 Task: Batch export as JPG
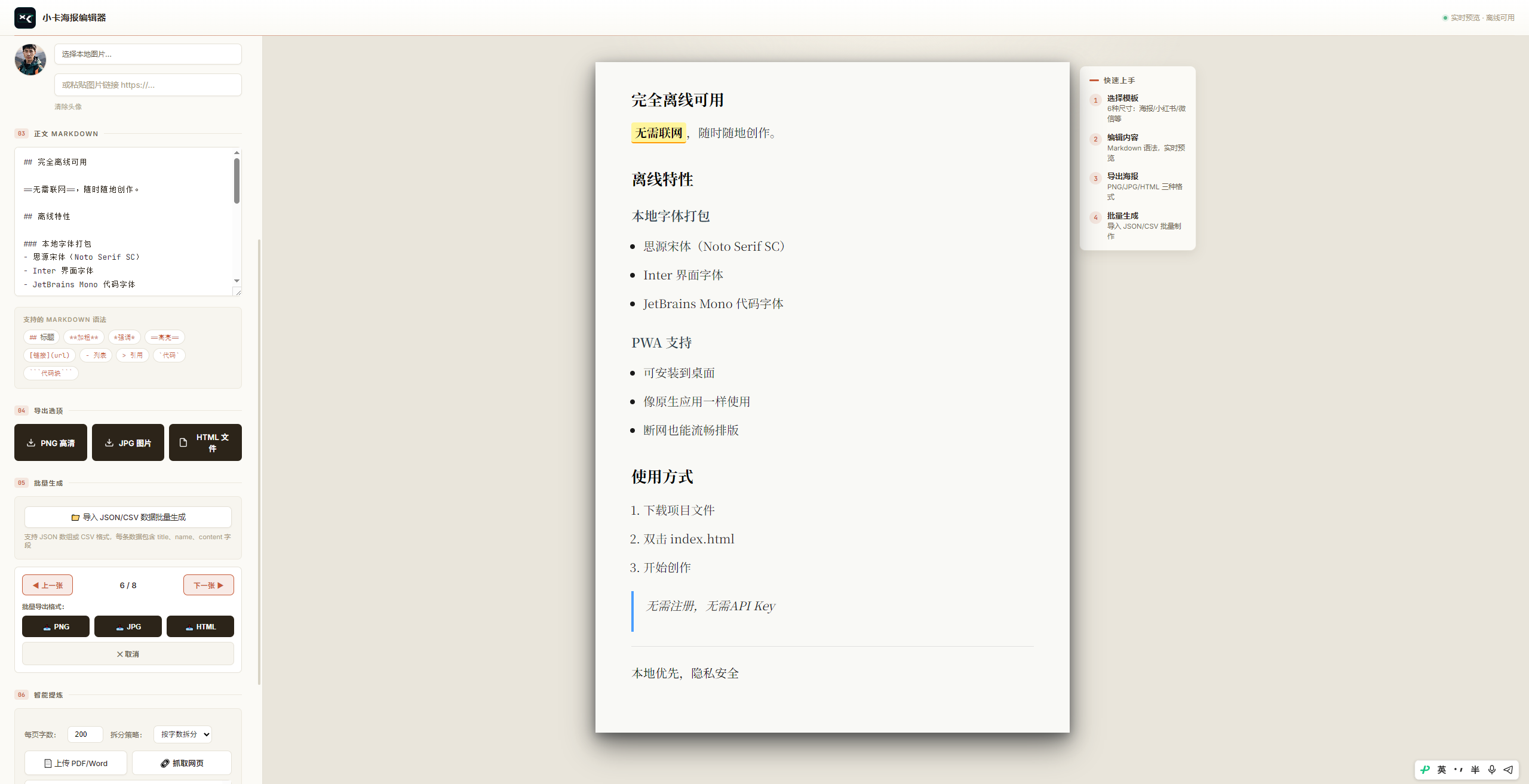coord(128,626)
